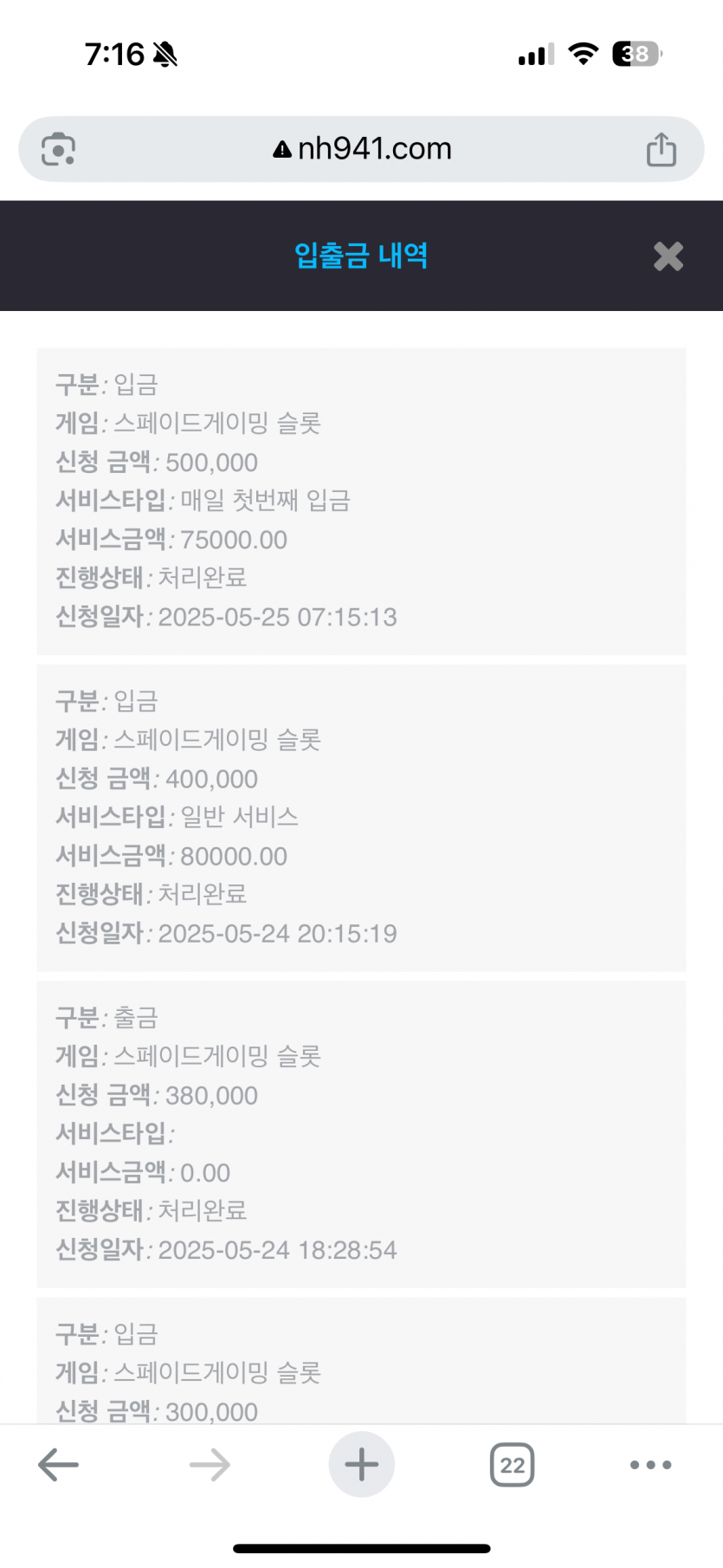723x1568 pixels.
Task: Tap the date 2025-05-25 07:15:13
Action: 278,617
